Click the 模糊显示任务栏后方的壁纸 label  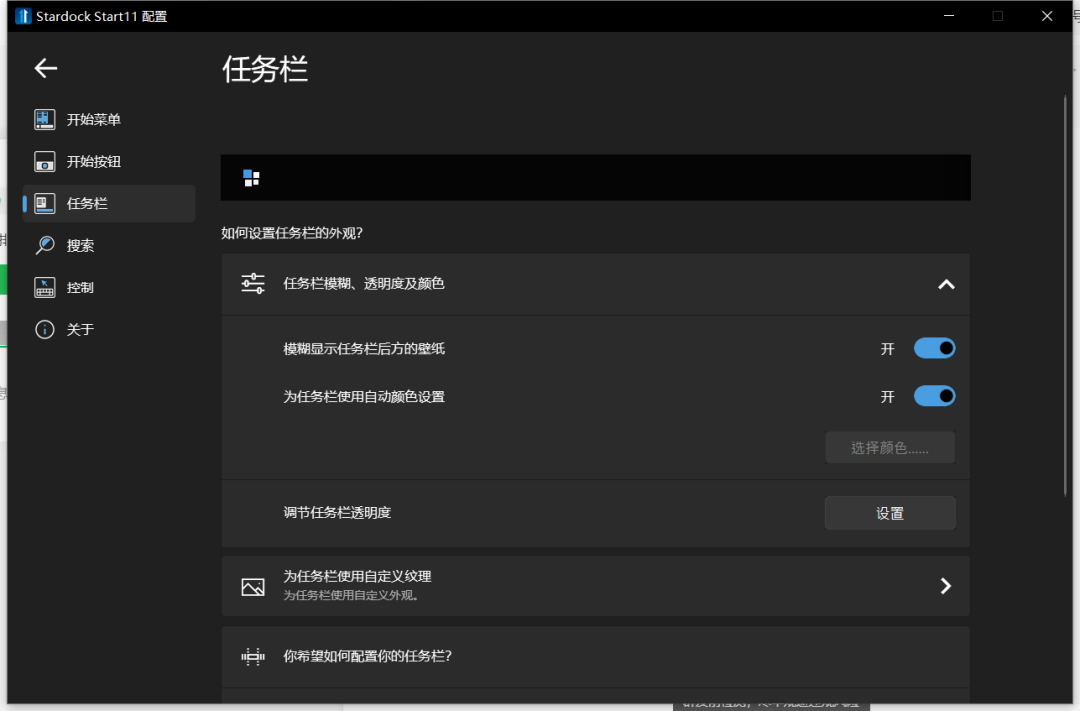click(x=364, y=349)
